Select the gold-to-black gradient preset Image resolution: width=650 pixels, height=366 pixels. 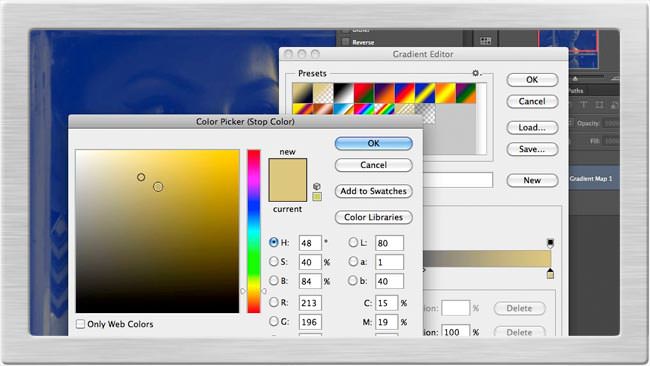pos(303,93)
